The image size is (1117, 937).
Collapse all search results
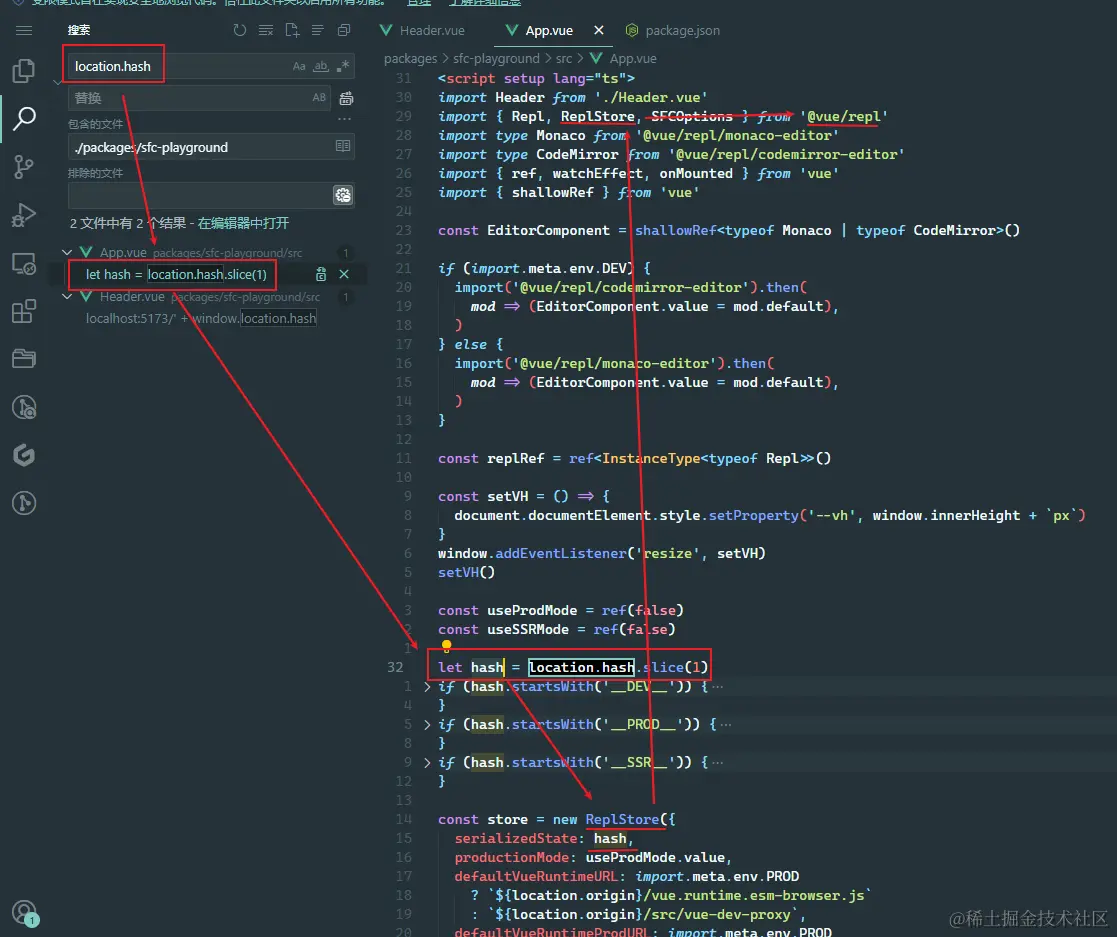coord(344,30)
